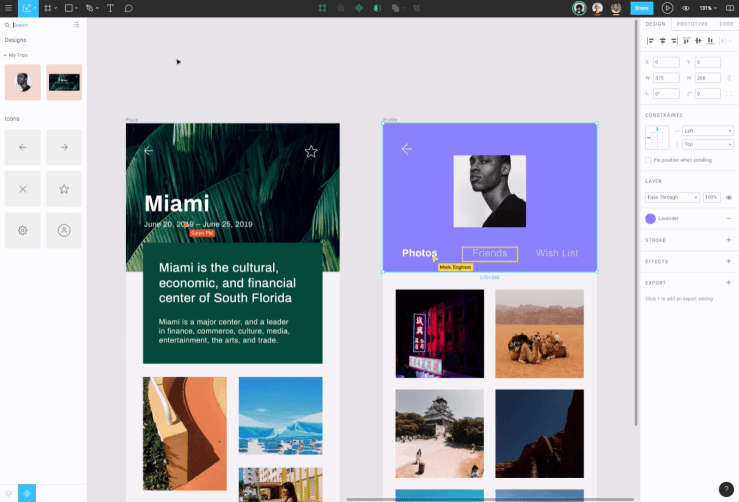The image size is (739, 502).
Task: Click the width input field
Action: pyautogui.click(x=666, y=78)
